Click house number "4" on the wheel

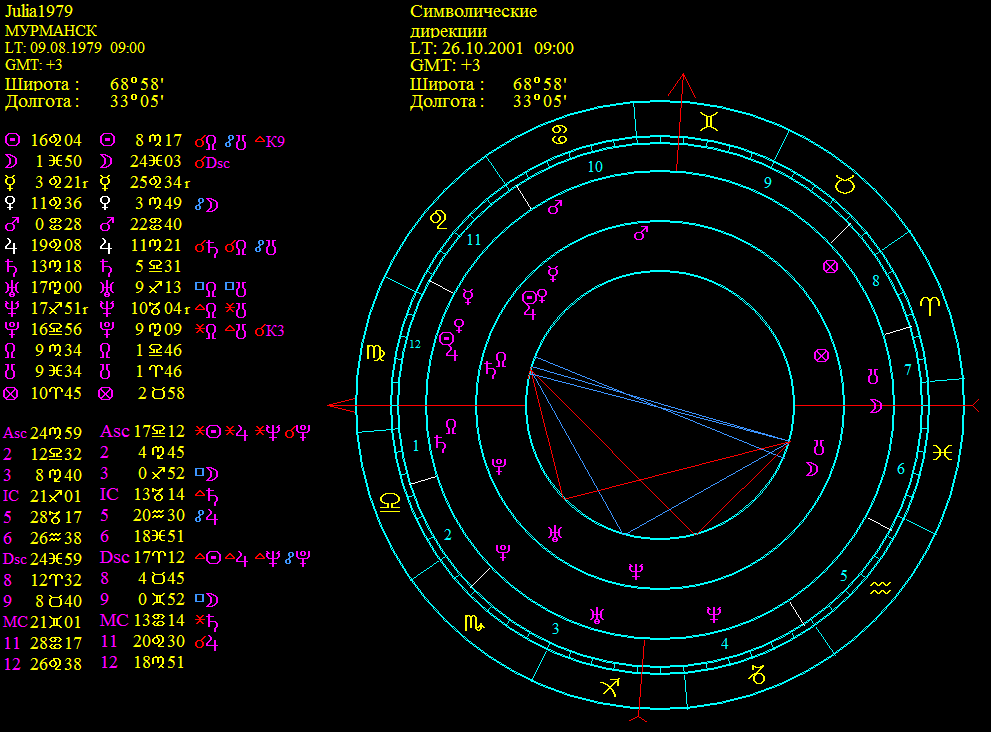pos(724,644)
